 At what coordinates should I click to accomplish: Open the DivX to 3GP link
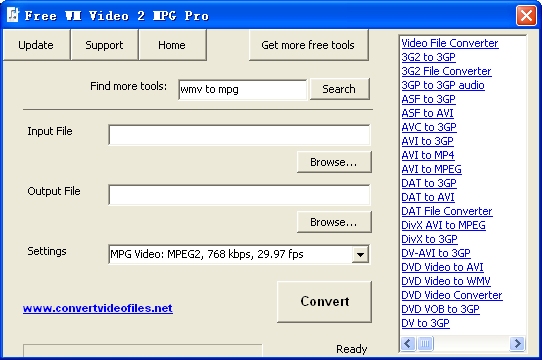coord(429,239)
